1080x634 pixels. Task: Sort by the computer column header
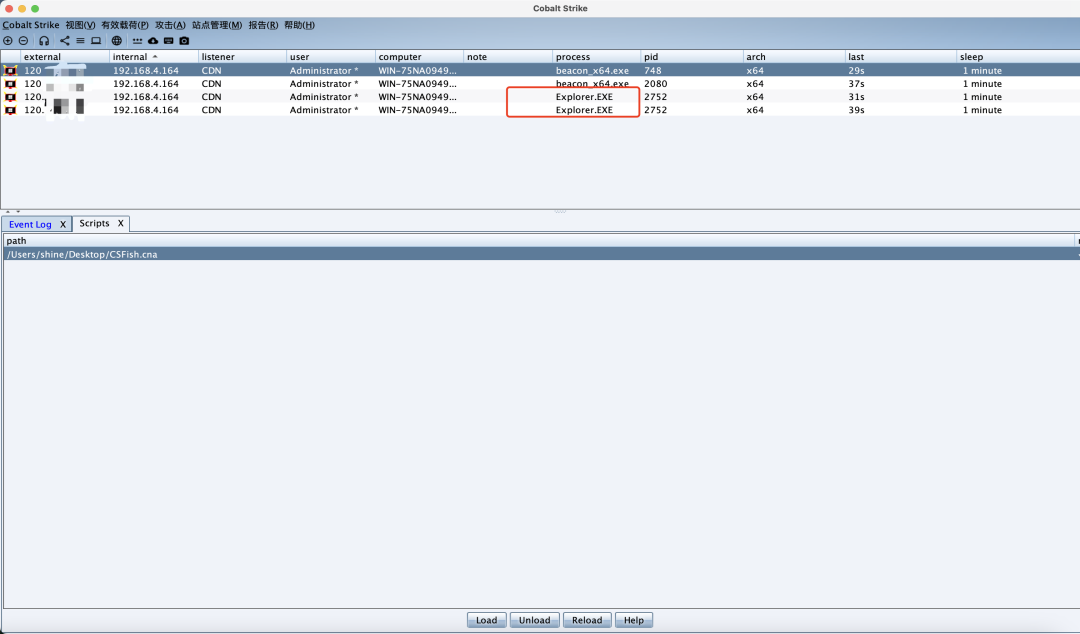[x=419, y=57]
